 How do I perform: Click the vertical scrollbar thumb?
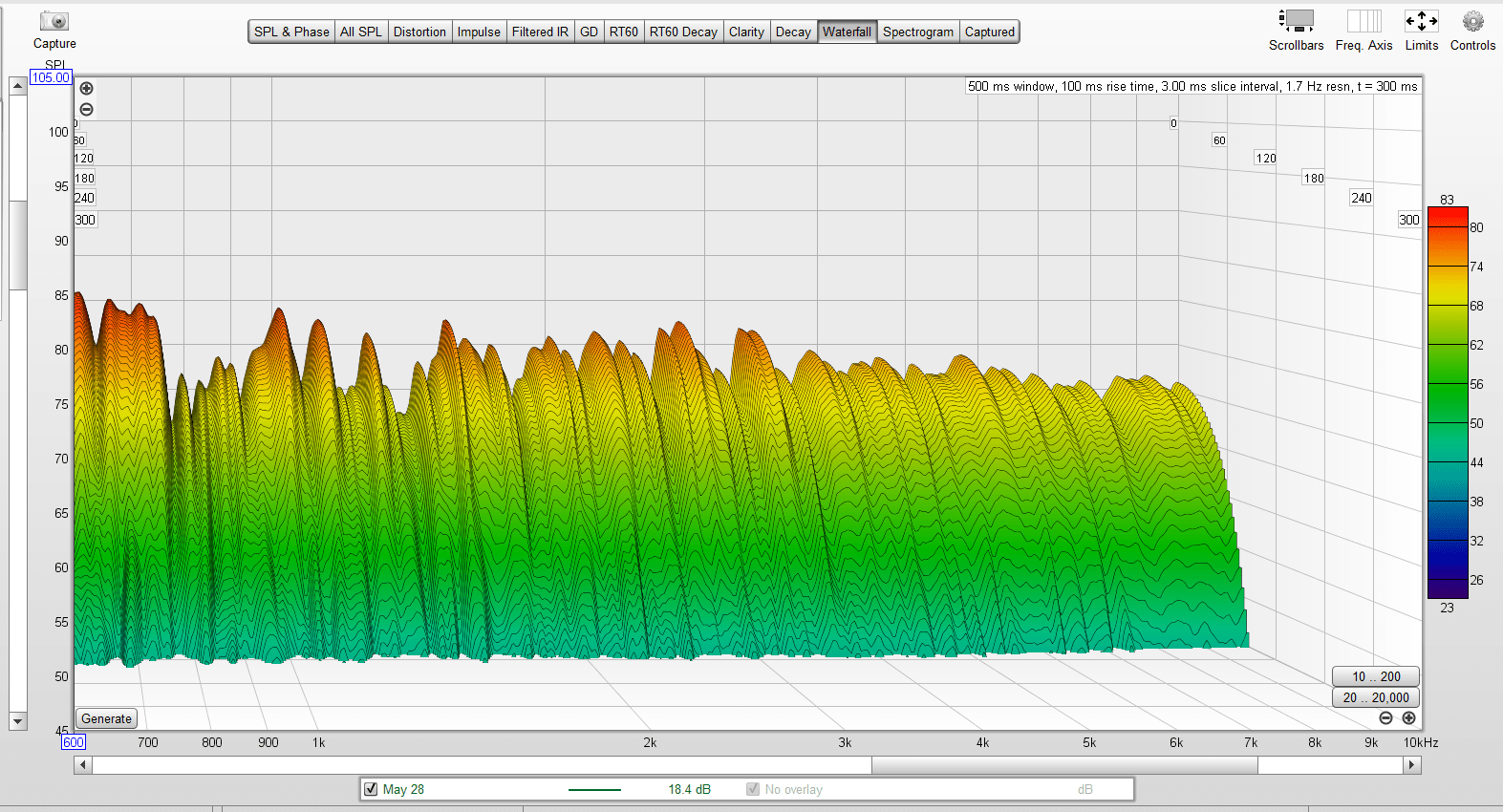coord(17,244)
